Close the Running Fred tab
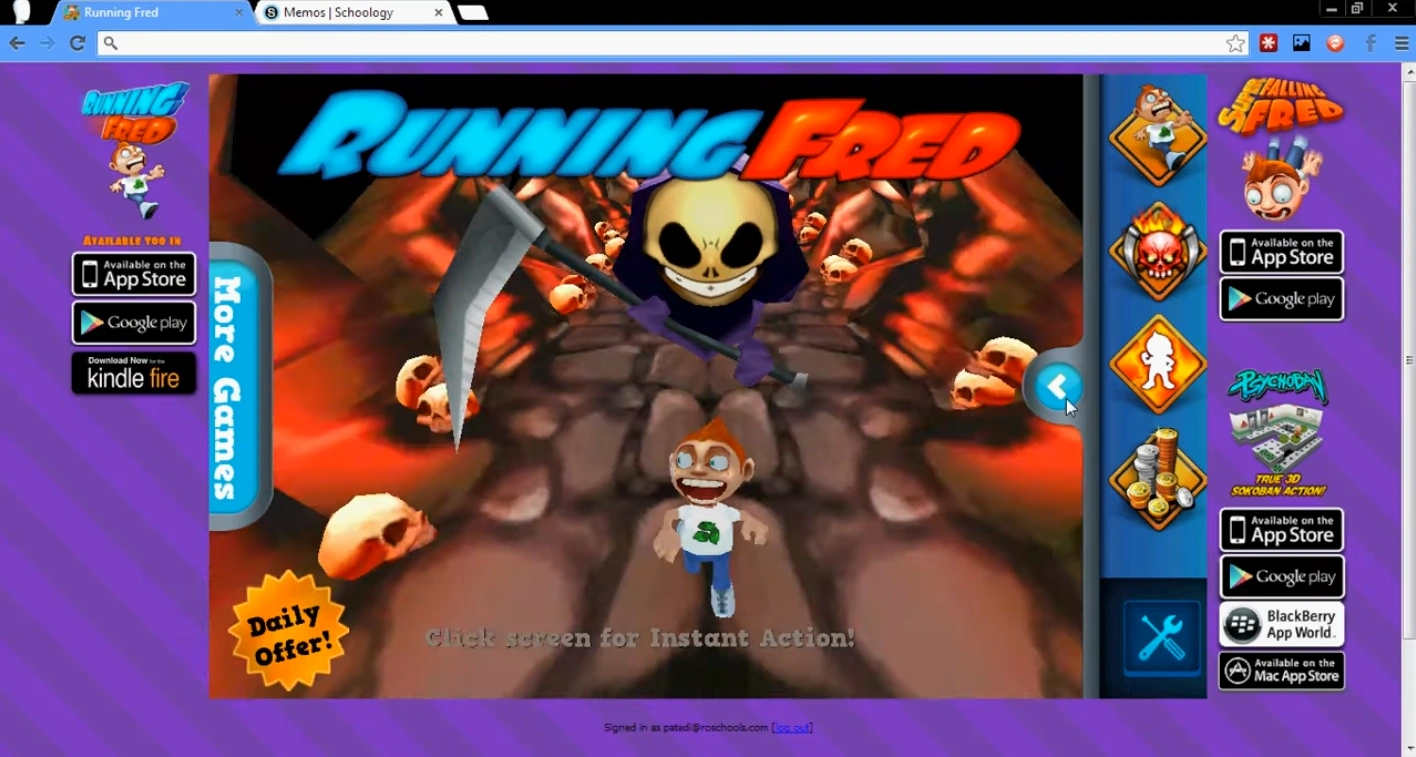The height and width of the screenshot is (757, 1416). tap(239, 13)
